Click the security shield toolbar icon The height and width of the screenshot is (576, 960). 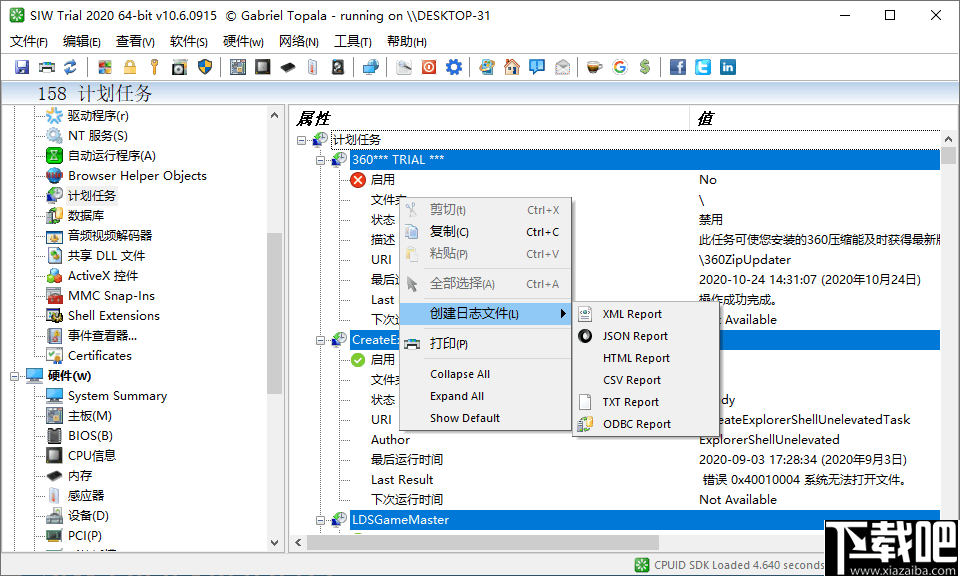[x=207, y=66]
